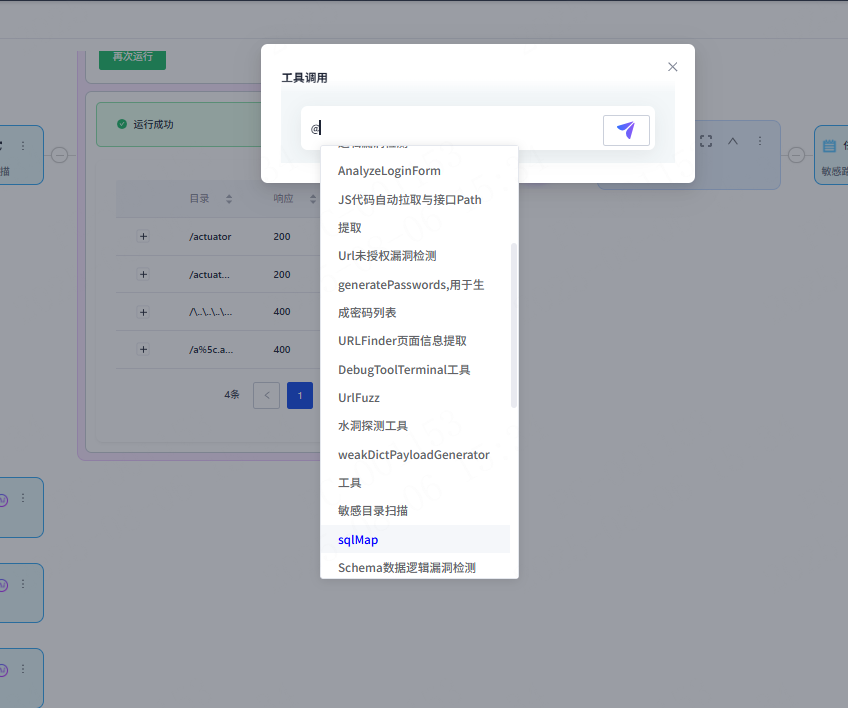Click the calendar icon on the right node

point(829,146)
